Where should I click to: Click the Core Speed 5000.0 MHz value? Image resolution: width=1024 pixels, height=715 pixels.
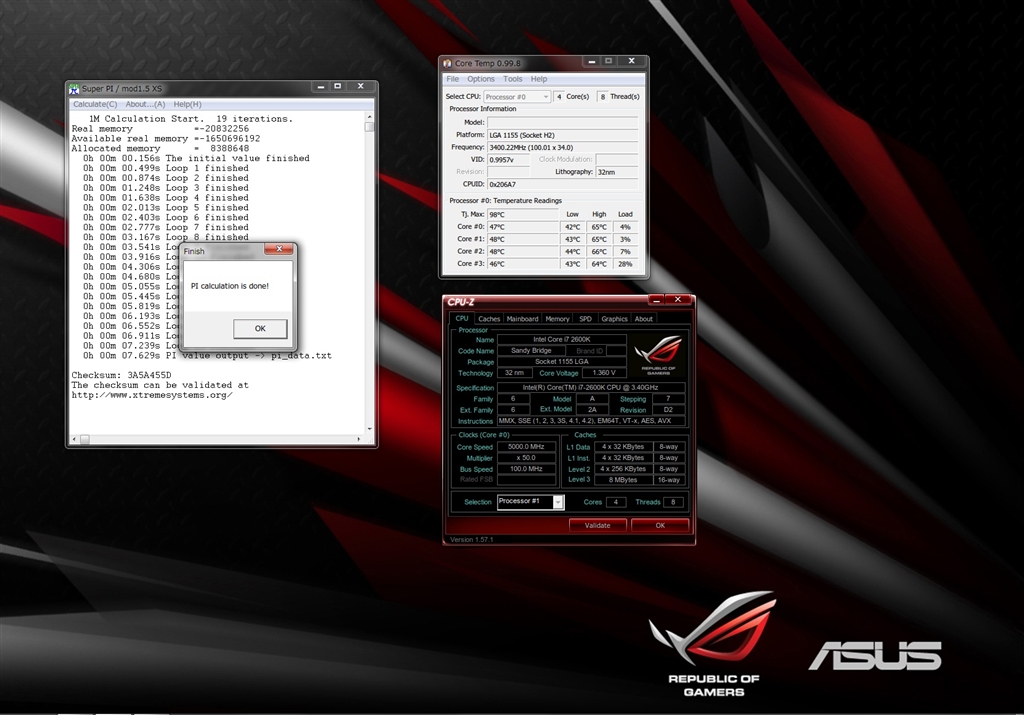pos(526,447)
